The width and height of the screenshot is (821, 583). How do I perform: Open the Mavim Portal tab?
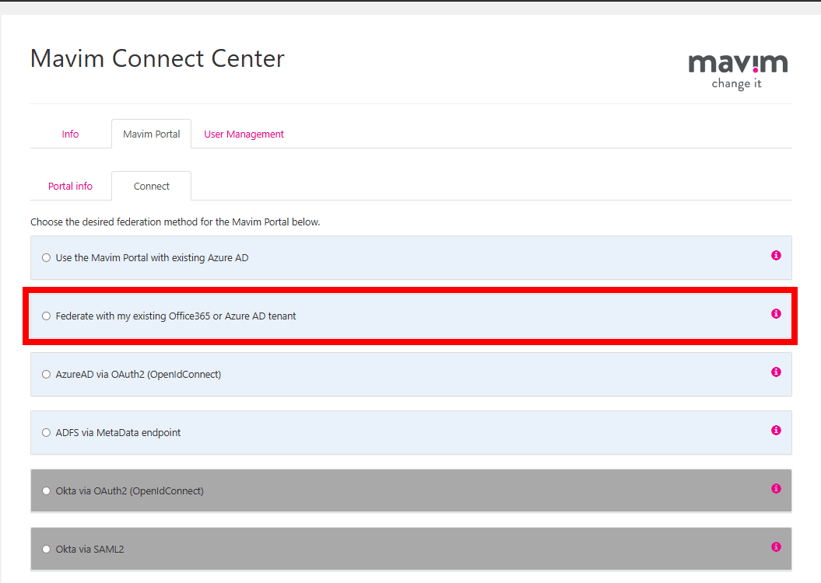151,134
